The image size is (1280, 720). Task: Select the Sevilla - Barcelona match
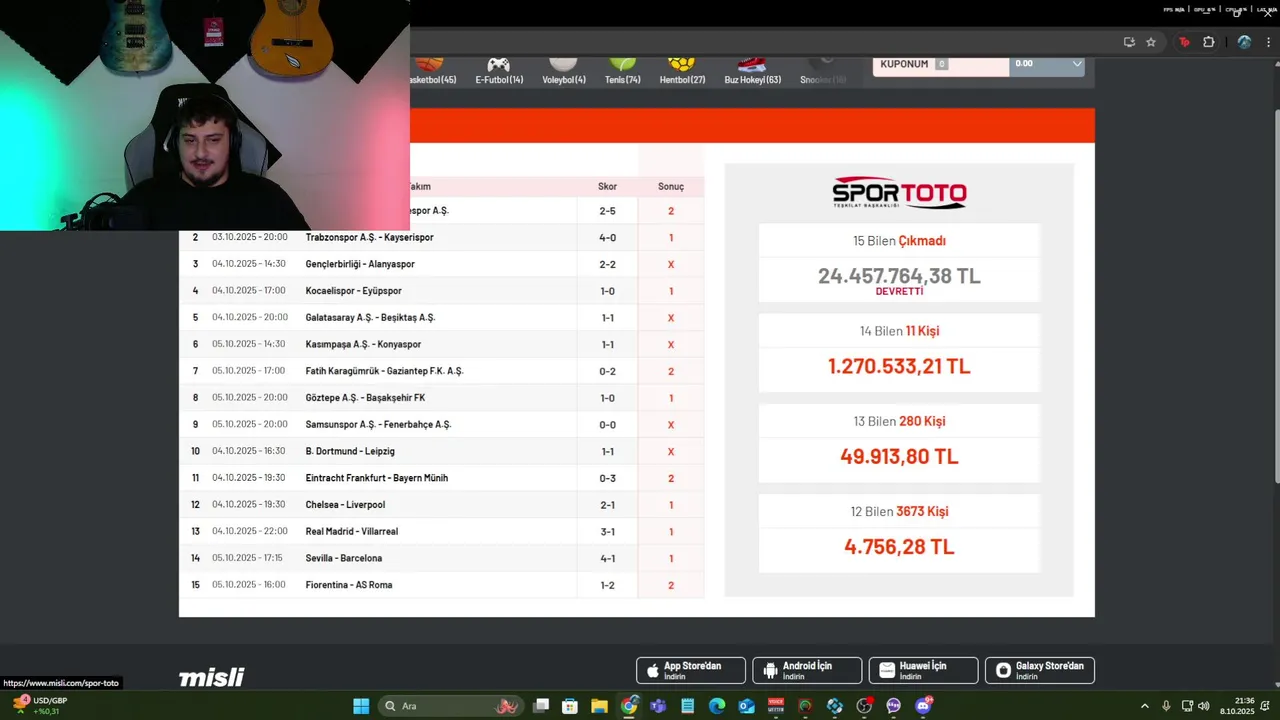(x=441, y=558)
